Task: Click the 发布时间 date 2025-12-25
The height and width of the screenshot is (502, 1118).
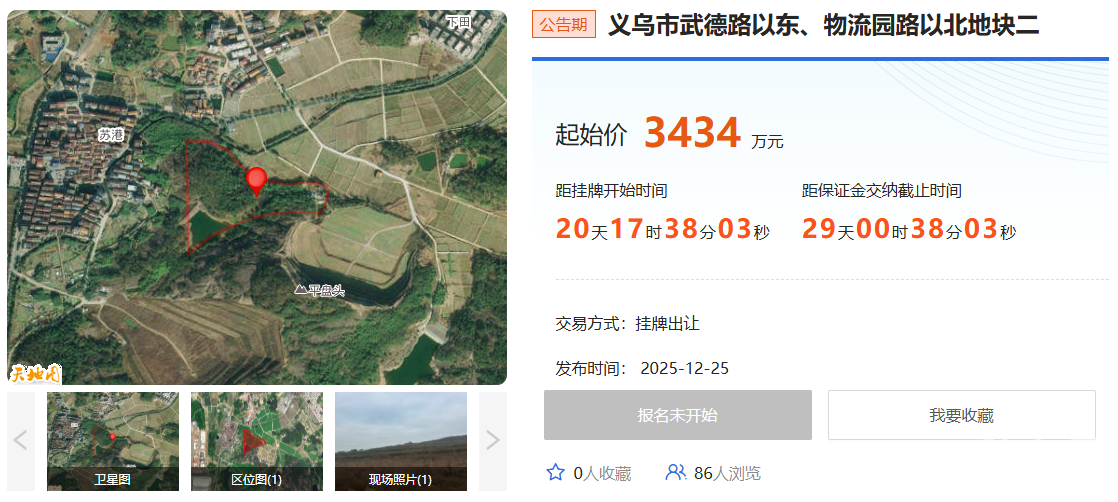Action: tap(684, 368)
